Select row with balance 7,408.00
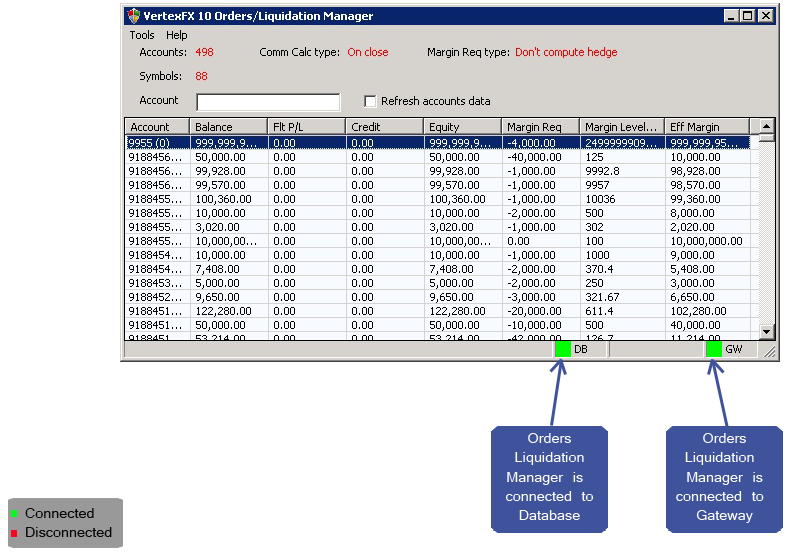This screenshot has height=552, width=788. pos(437,269)
